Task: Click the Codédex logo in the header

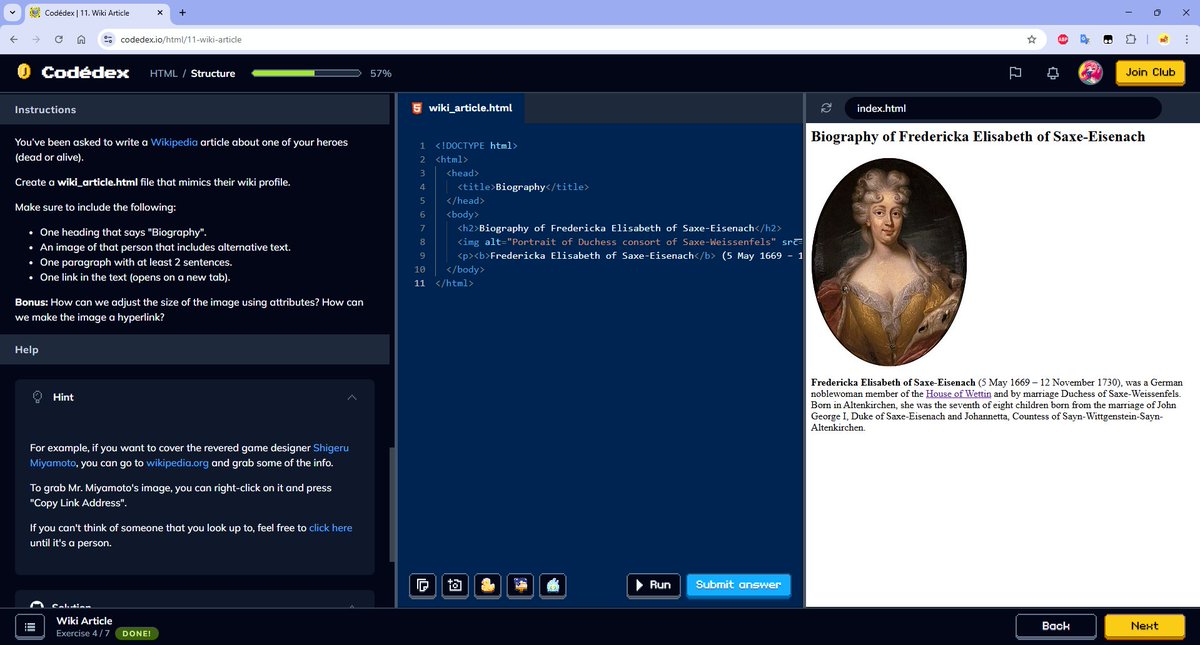Action: tap(72, 73)
